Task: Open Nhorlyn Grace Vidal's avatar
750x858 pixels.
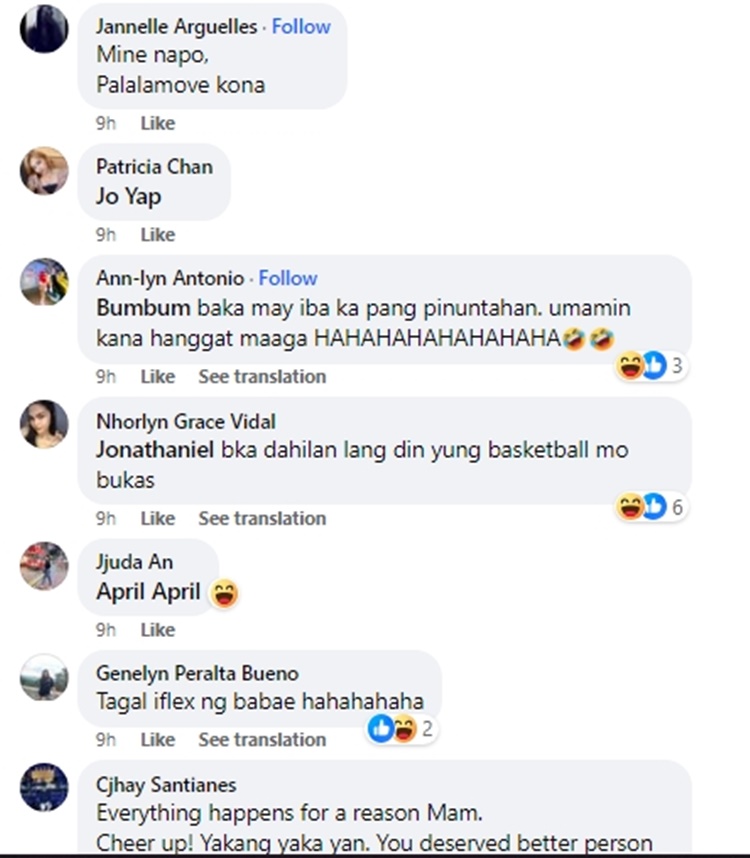Action: 44,424
